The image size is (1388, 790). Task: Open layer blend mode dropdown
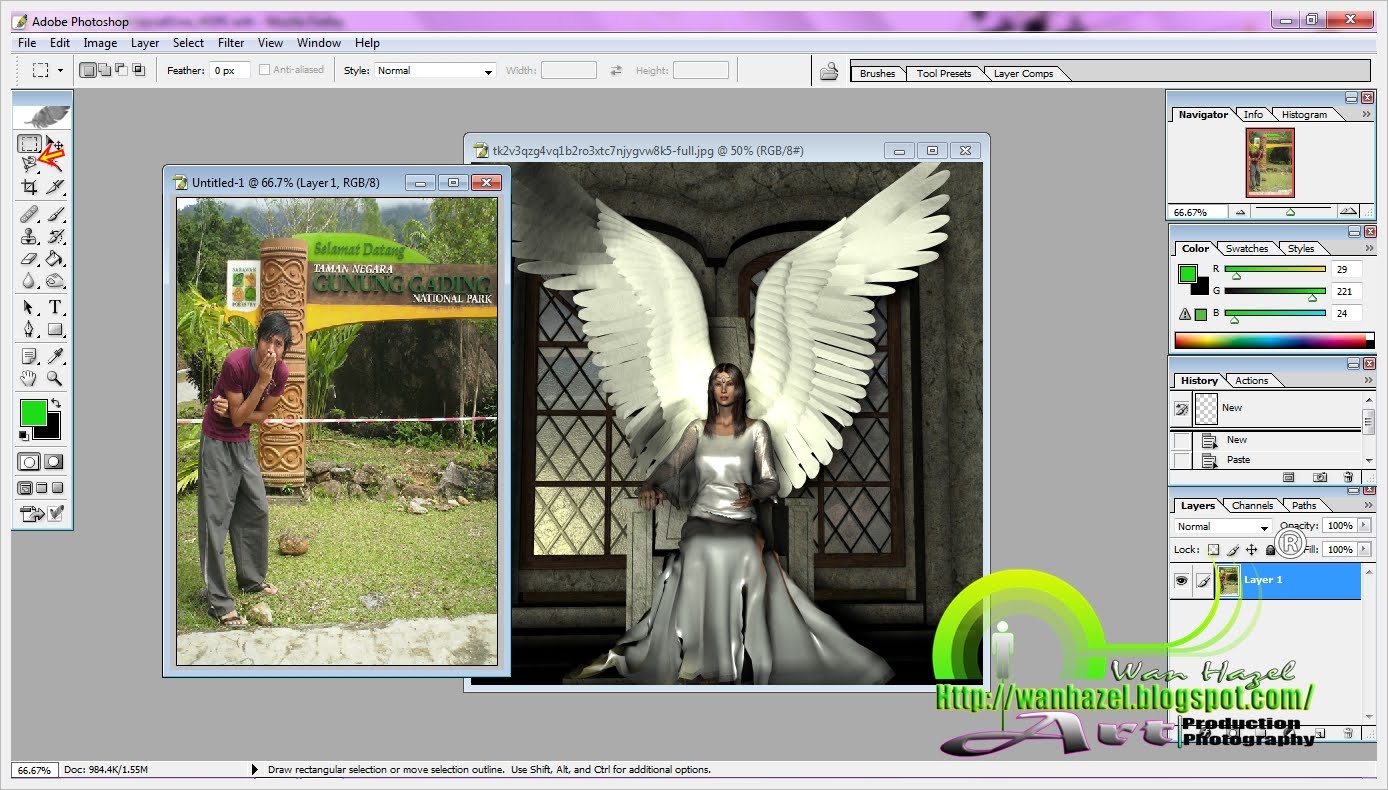coord(1222,527)
